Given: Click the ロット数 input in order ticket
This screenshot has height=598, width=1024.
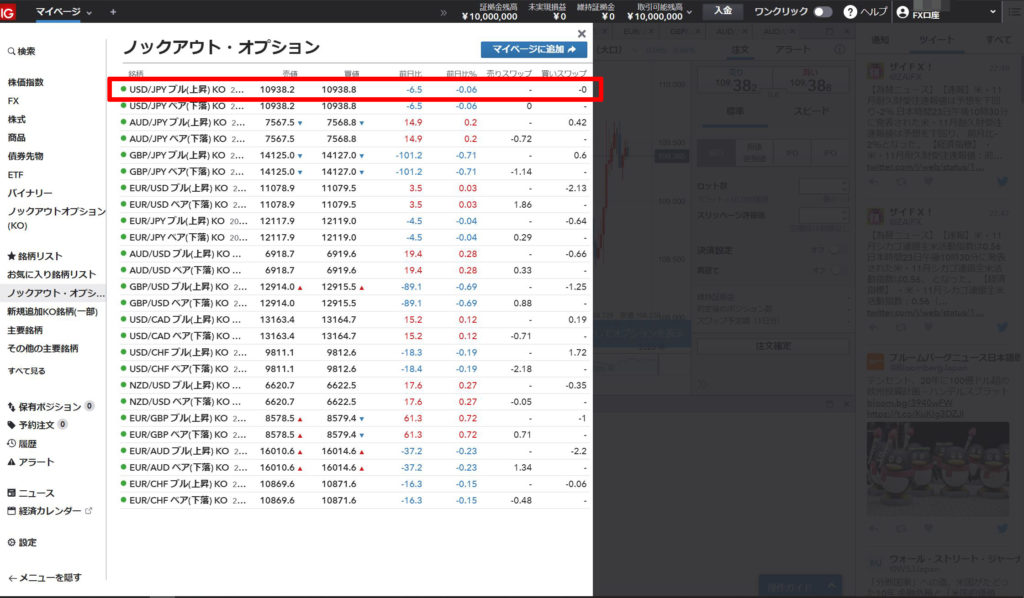Looking at the screenshot, I should click(823, 187).
